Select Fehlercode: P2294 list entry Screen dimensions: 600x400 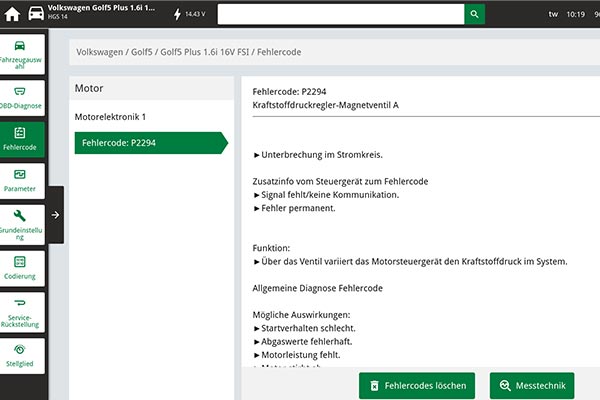[150, 143]
